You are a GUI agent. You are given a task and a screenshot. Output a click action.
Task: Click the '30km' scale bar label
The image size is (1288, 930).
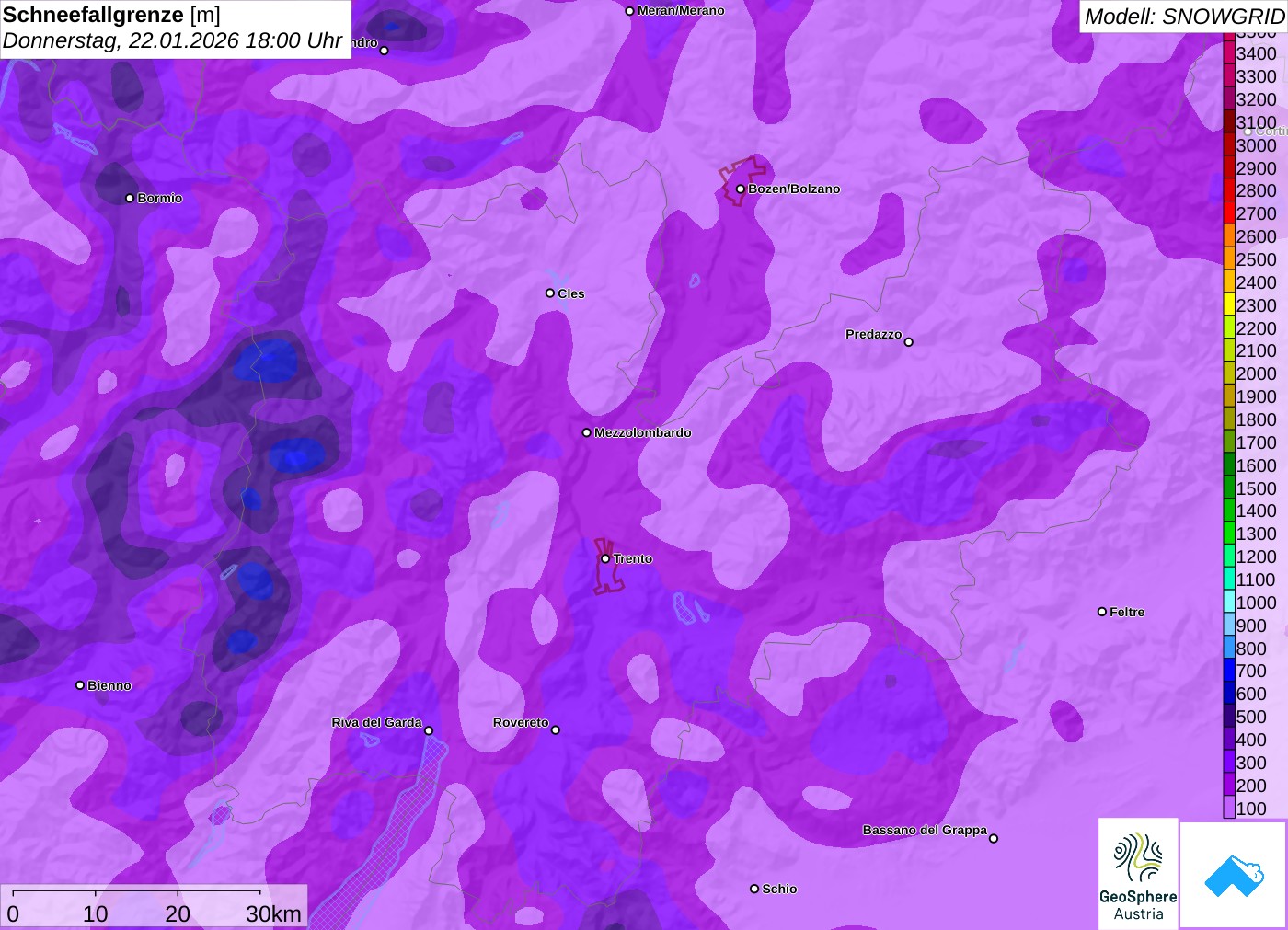click(x=273, y=913)
